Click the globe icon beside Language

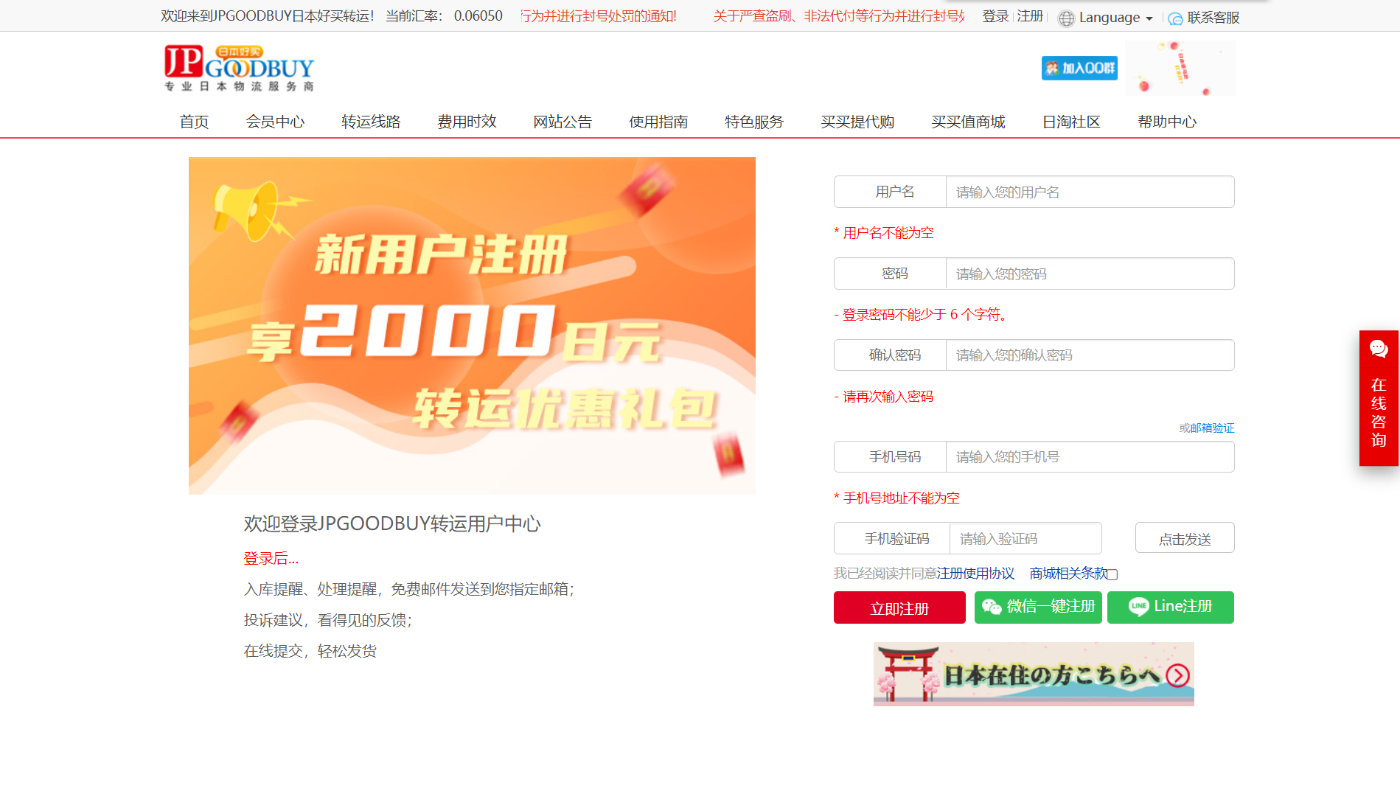pos(1067,18)
